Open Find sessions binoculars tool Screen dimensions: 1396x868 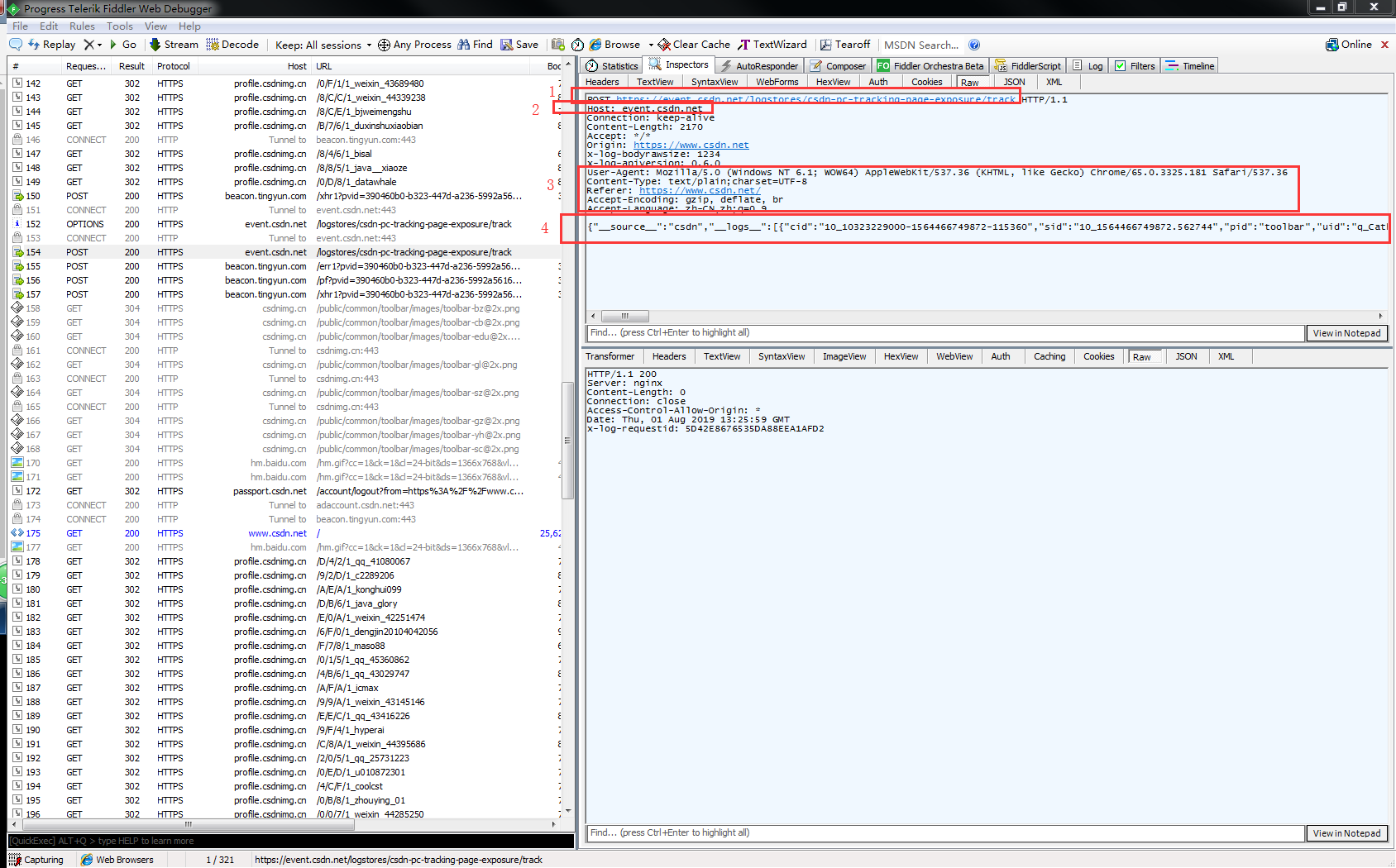[475, 45]
